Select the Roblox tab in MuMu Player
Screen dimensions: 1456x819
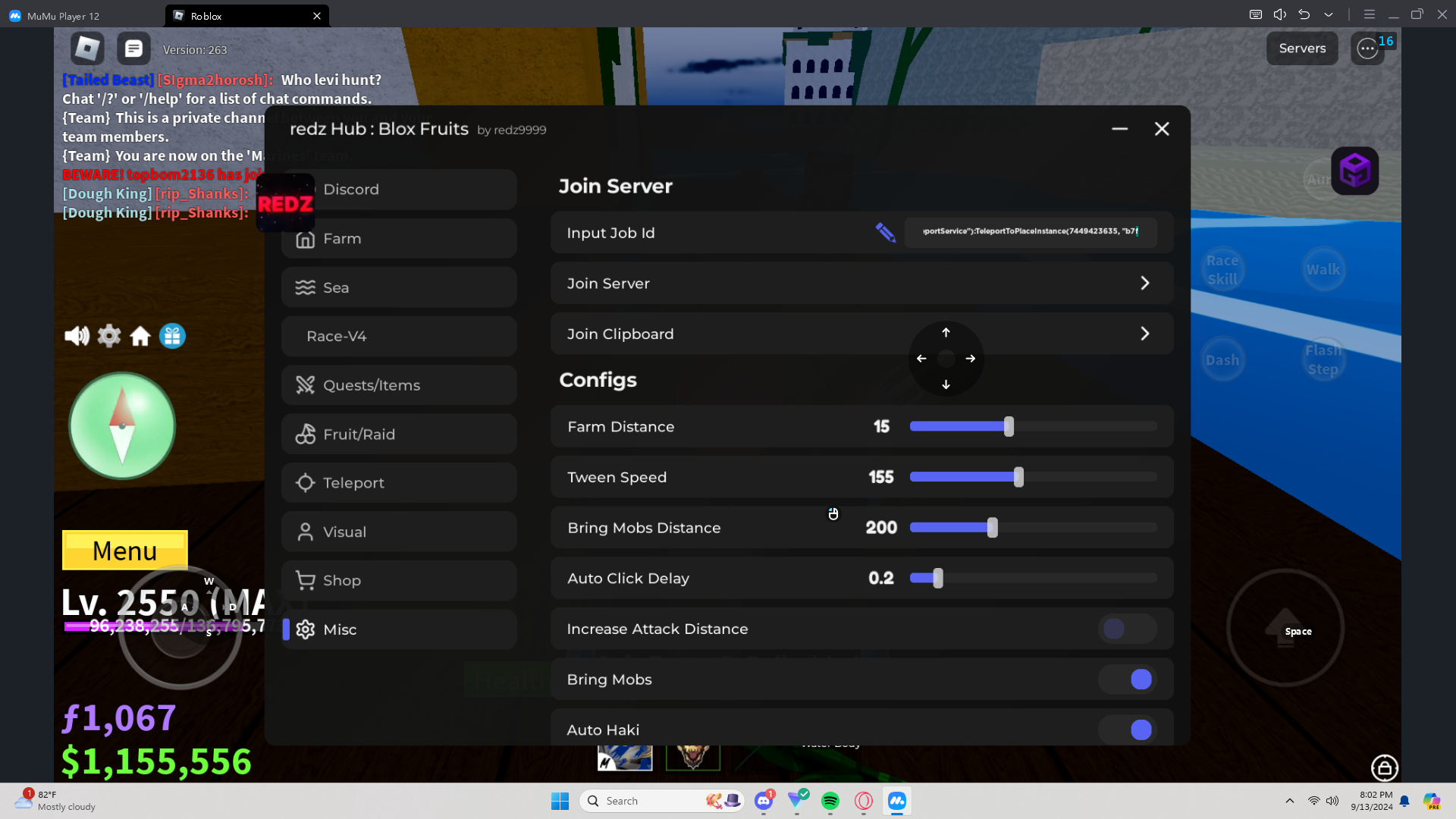click(246, 15)
